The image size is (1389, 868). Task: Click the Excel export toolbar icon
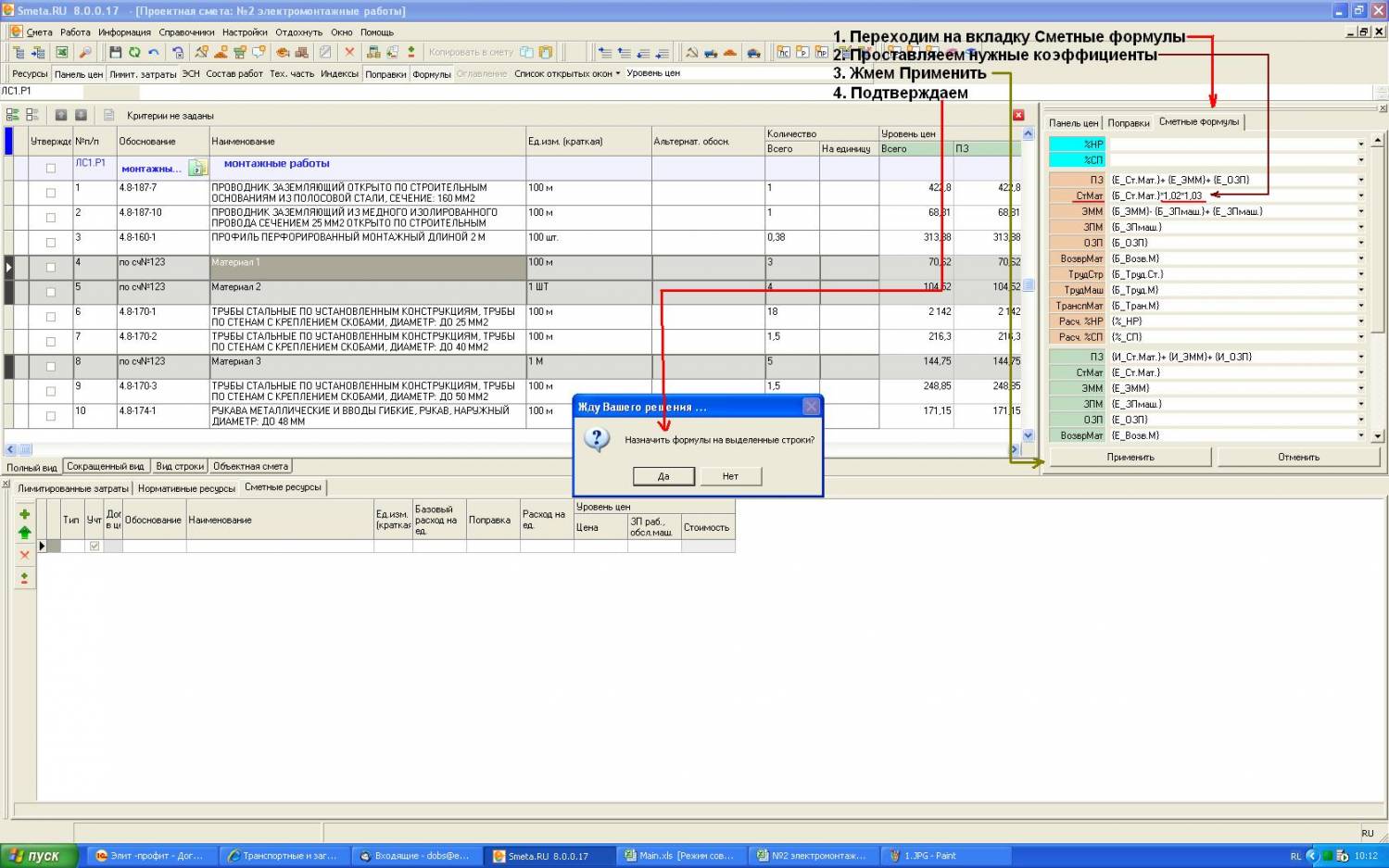(x=61, y=53)
